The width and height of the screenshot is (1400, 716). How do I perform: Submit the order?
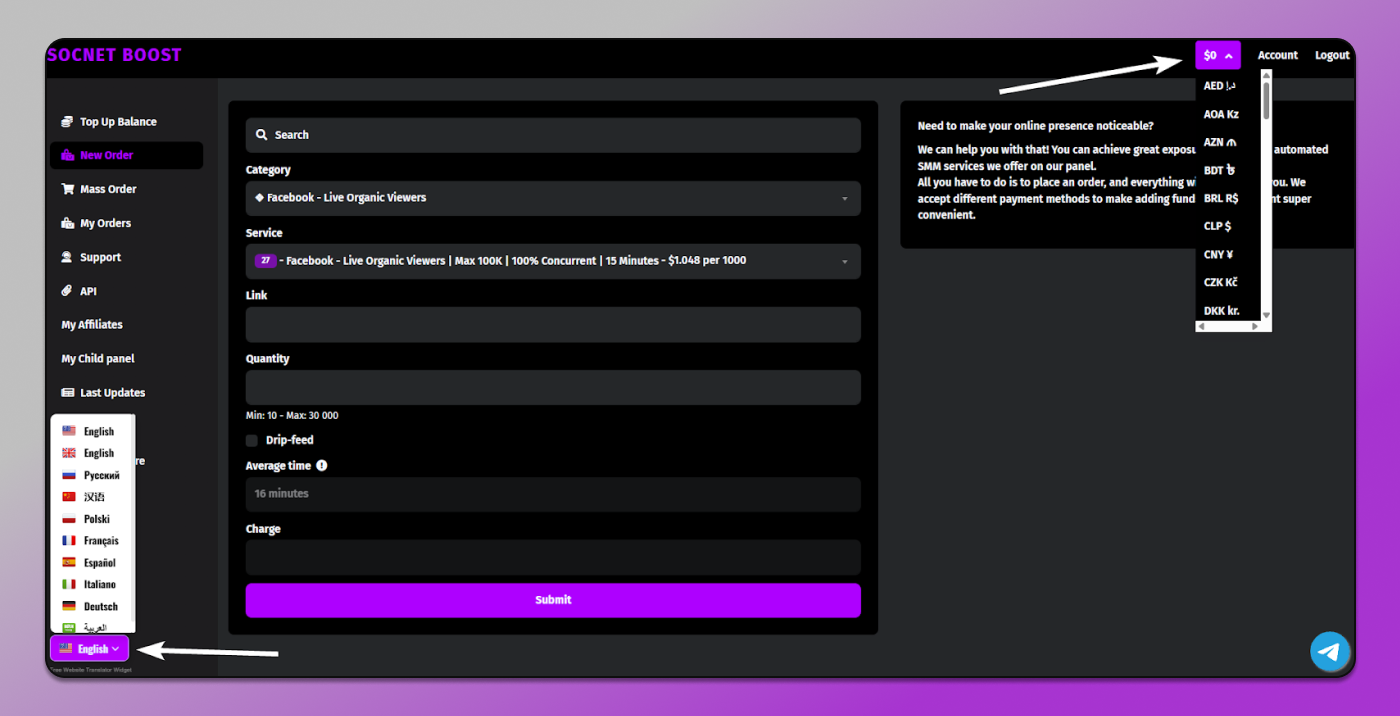[x=553, y=600]
